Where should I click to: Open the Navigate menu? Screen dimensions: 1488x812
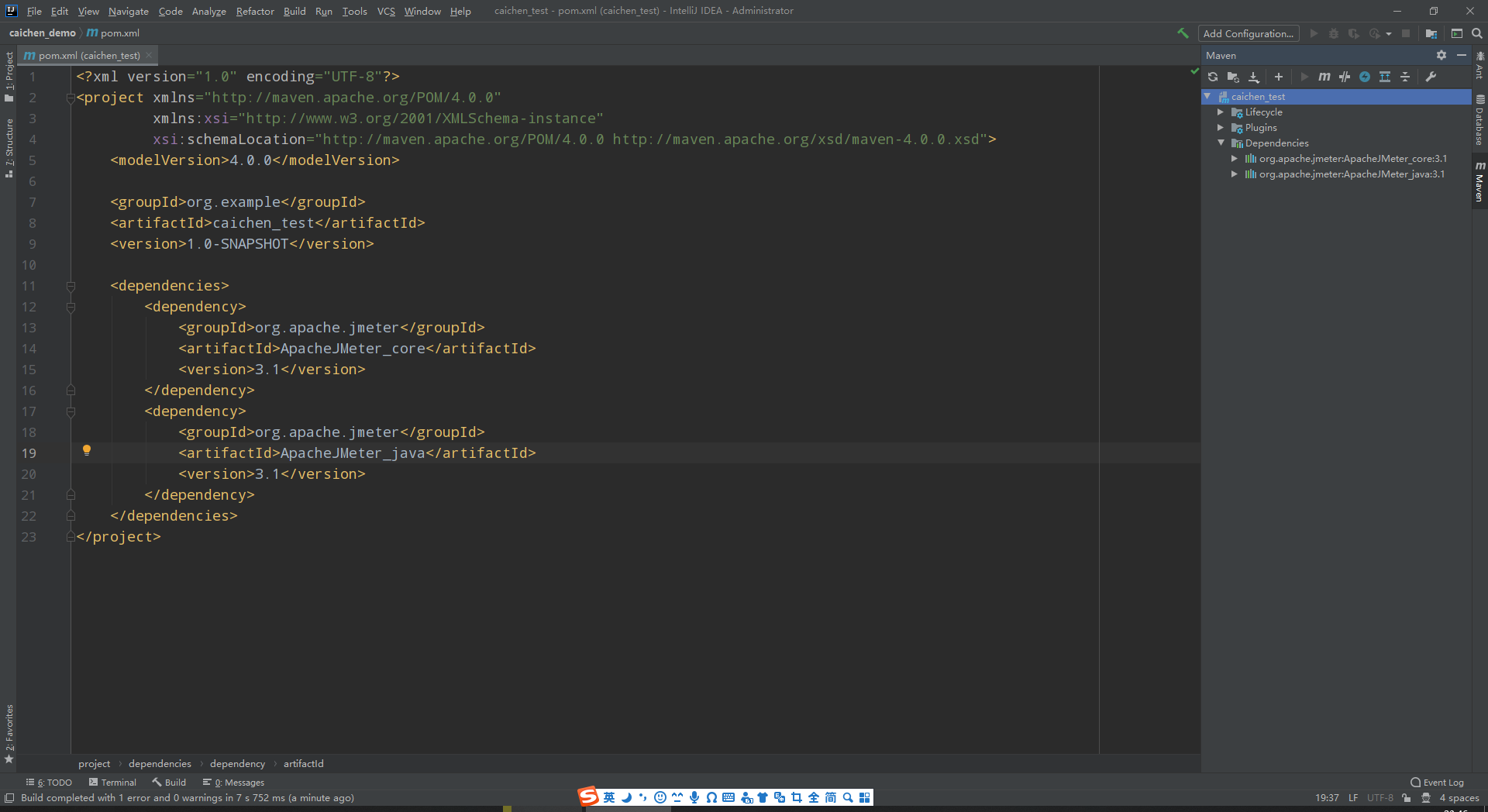[x=128, y=11]
